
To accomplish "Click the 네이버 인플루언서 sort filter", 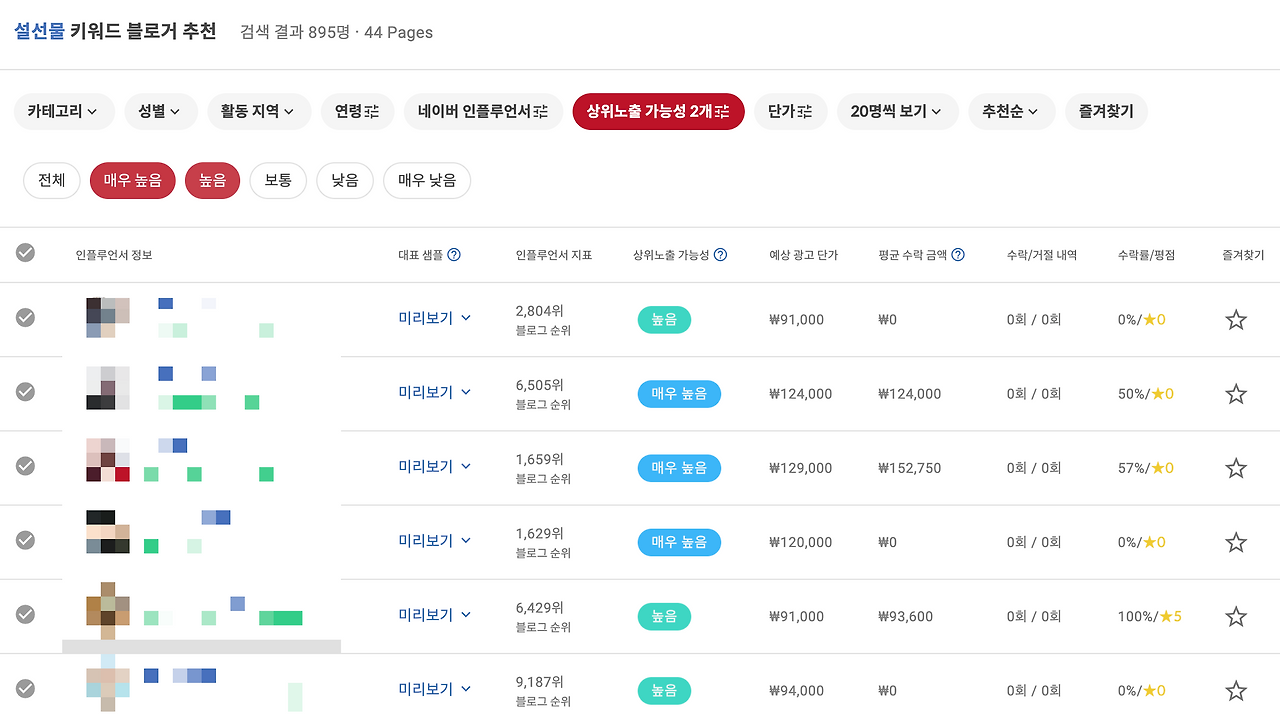I will 483,111.
